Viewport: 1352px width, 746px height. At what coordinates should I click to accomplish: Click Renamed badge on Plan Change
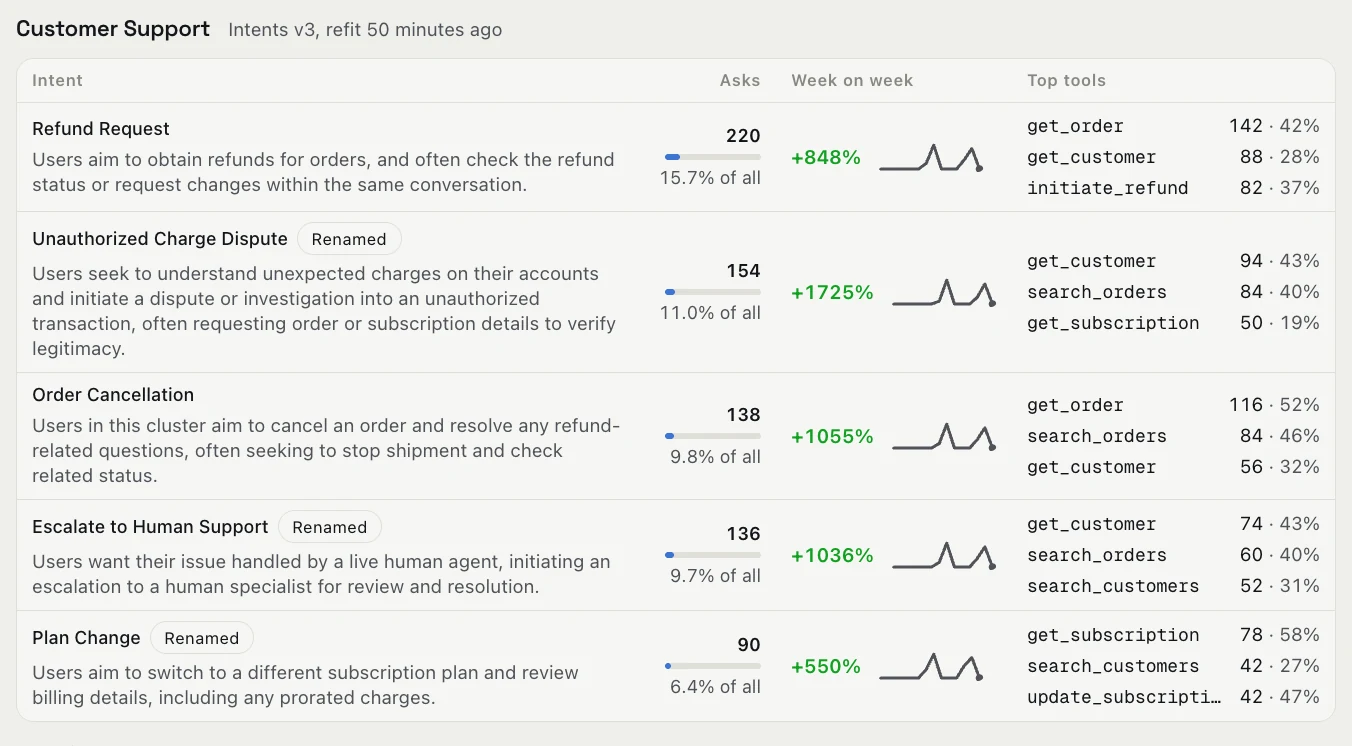(x=202, y=638)
